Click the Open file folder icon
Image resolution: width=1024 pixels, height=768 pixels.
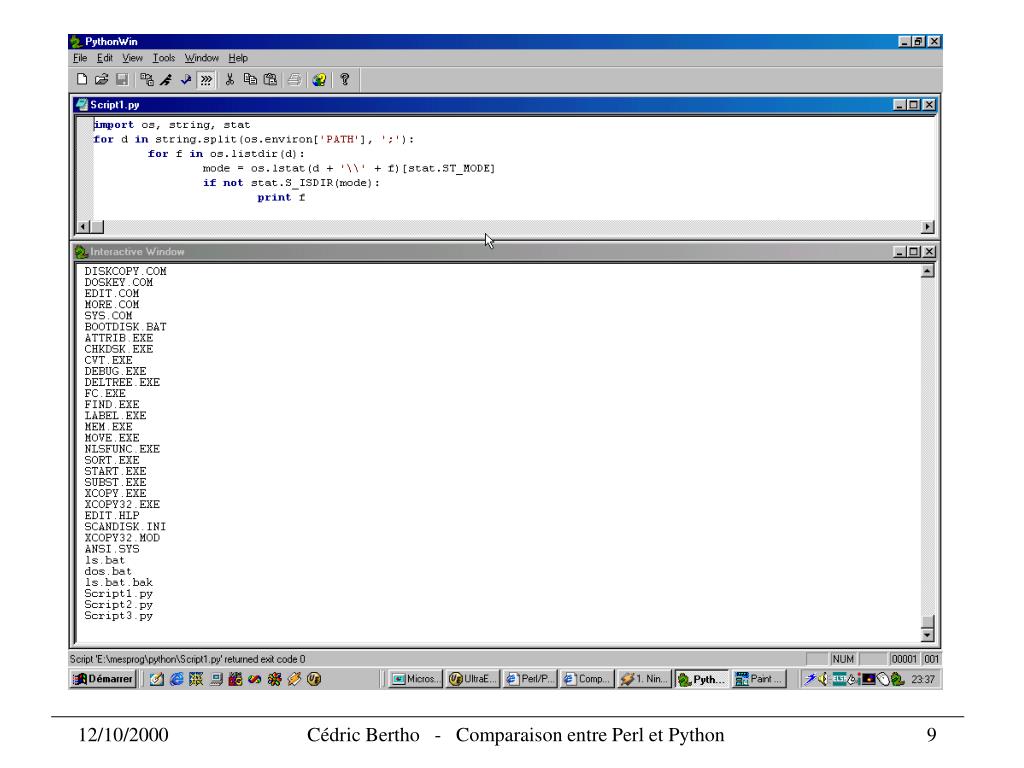pos(101,80)
